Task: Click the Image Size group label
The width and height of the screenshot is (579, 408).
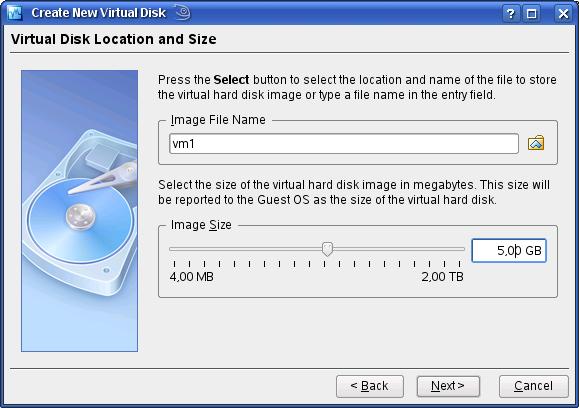Action: (201, 225)
